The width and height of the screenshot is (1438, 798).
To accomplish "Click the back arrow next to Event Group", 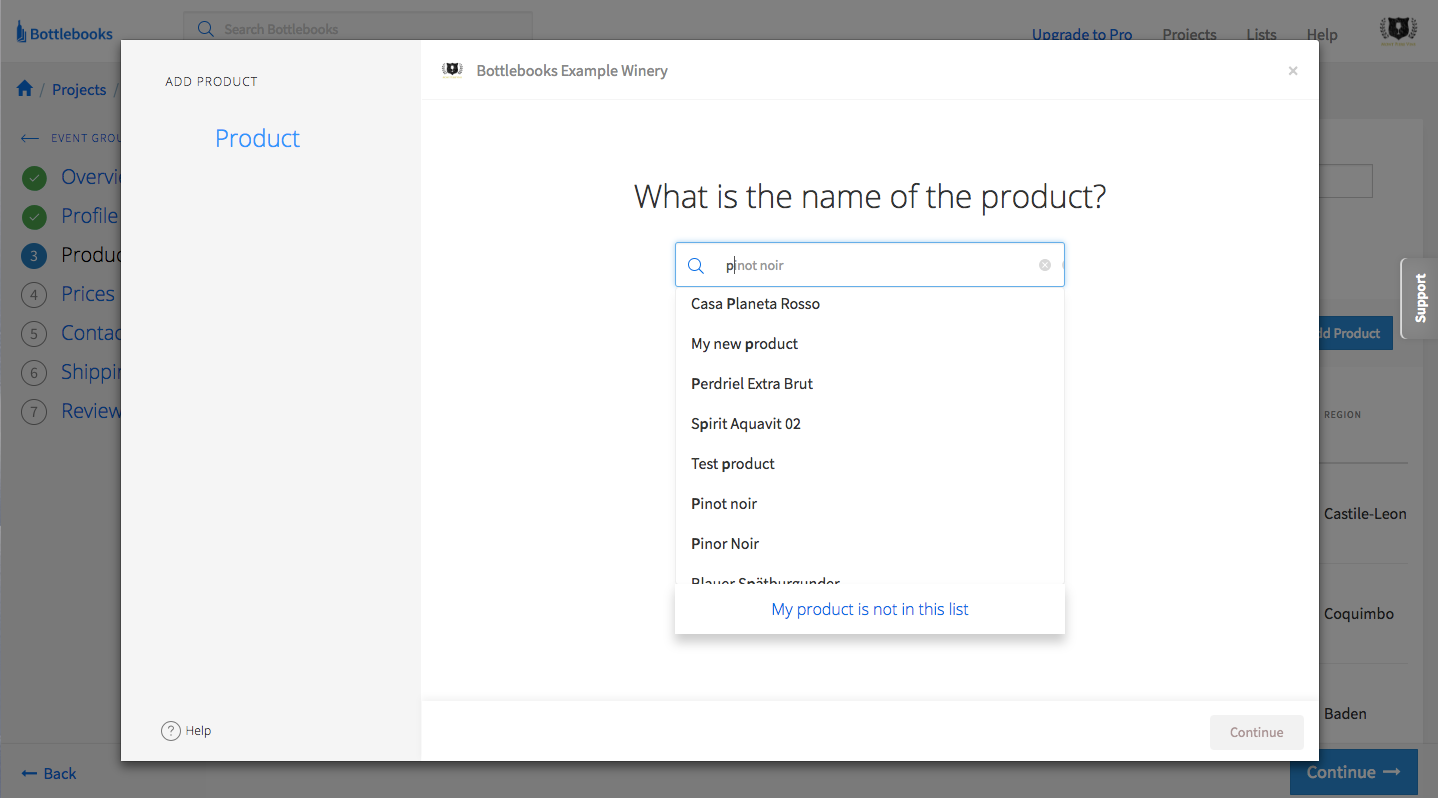I will tap(30, 138).
